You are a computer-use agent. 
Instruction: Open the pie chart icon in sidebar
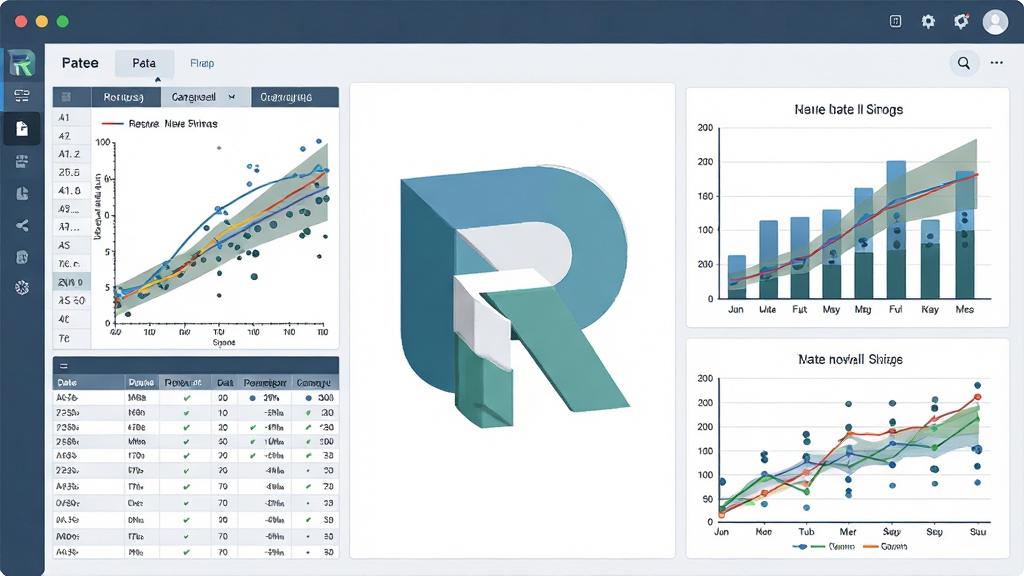click(22, 193)
